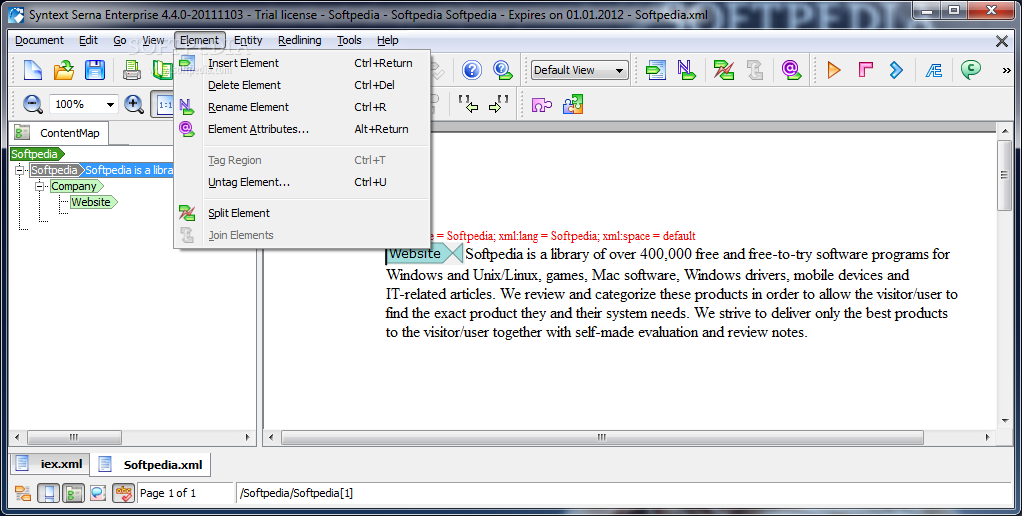Click the Context Help icon with arrow

tap(503, 70)
